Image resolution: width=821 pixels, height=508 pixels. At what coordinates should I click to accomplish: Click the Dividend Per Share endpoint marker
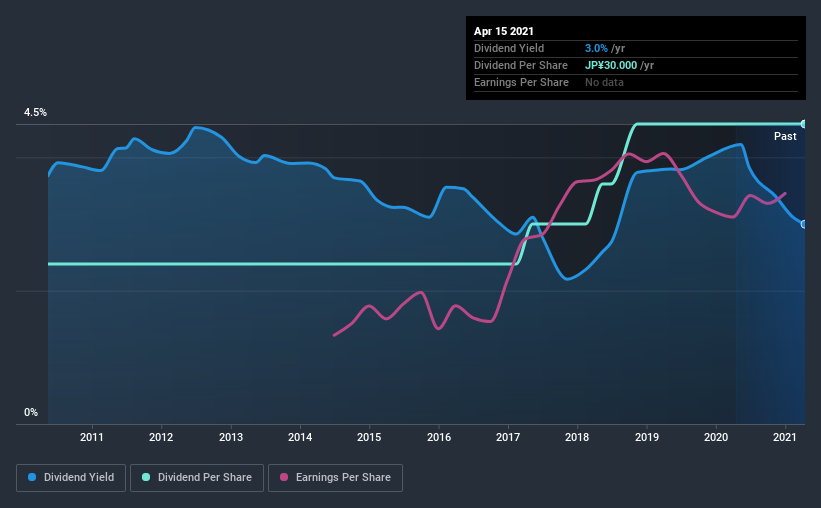tap(803, 124)
